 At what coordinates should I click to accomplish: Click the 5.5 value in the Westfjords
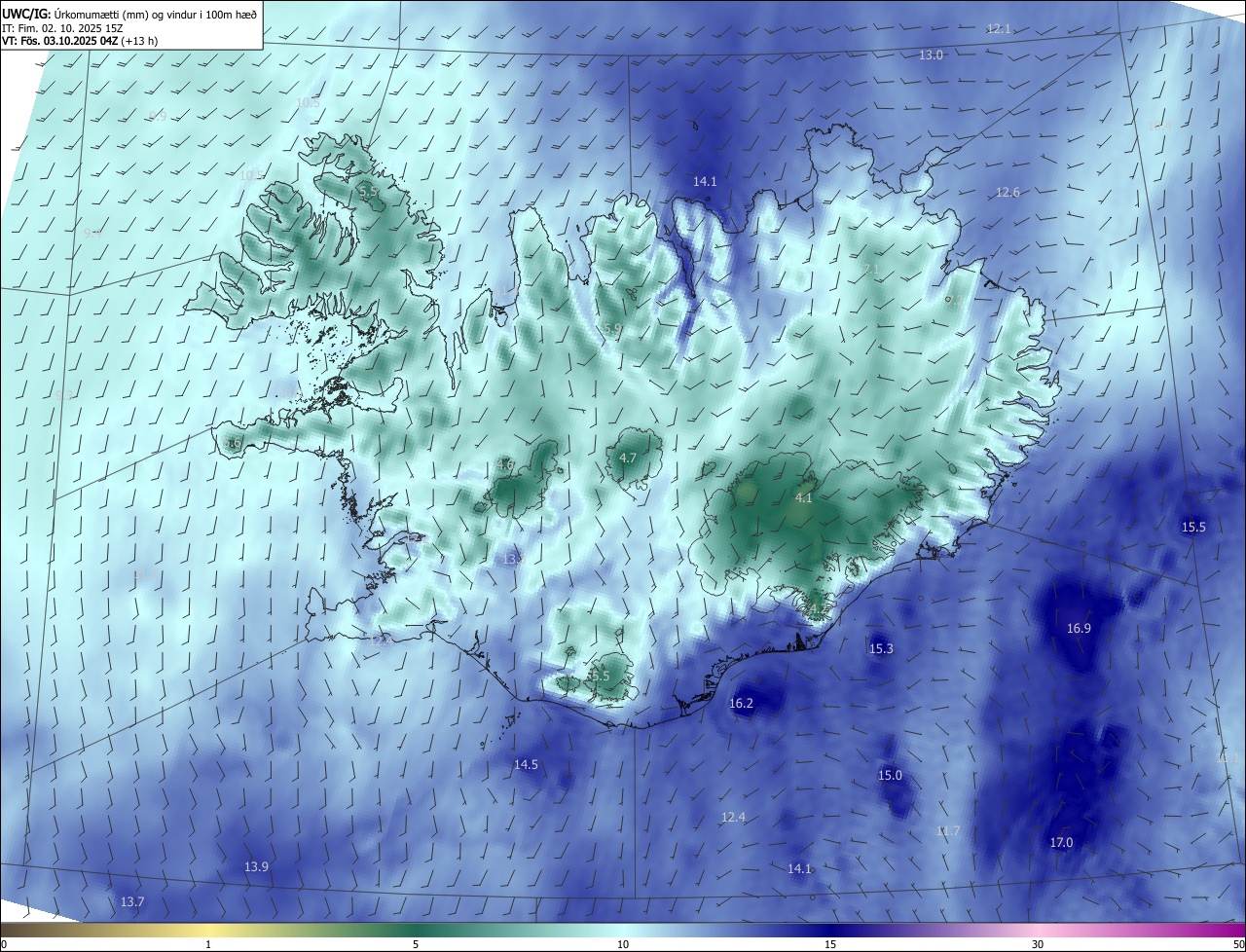point(369,192)
